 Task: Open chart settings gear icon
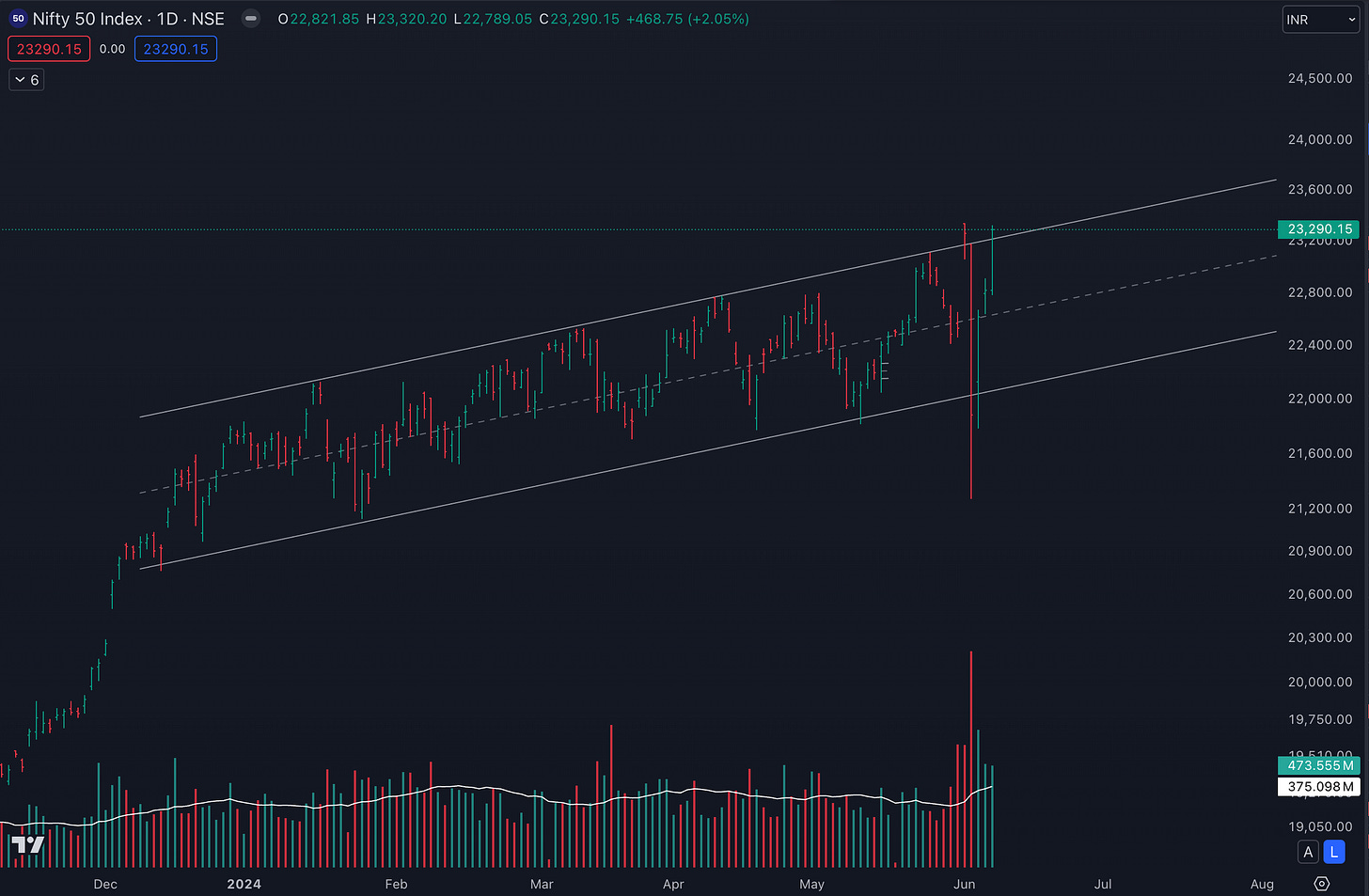point(1321,884)
